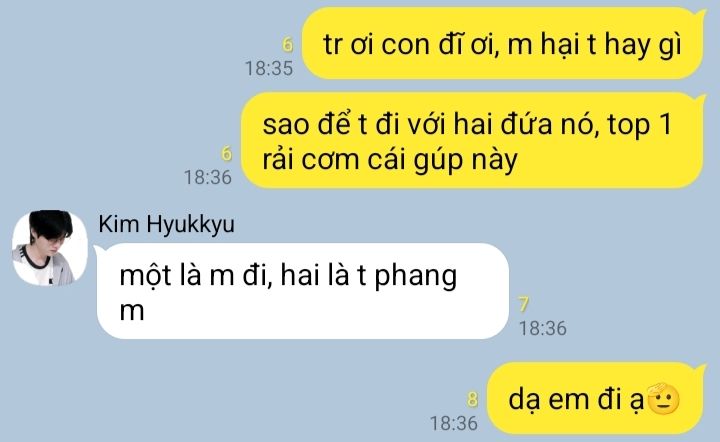Screen dimensions: 720x442
Task: Tap the unread count 7 indicator
Action: point(523,304)
